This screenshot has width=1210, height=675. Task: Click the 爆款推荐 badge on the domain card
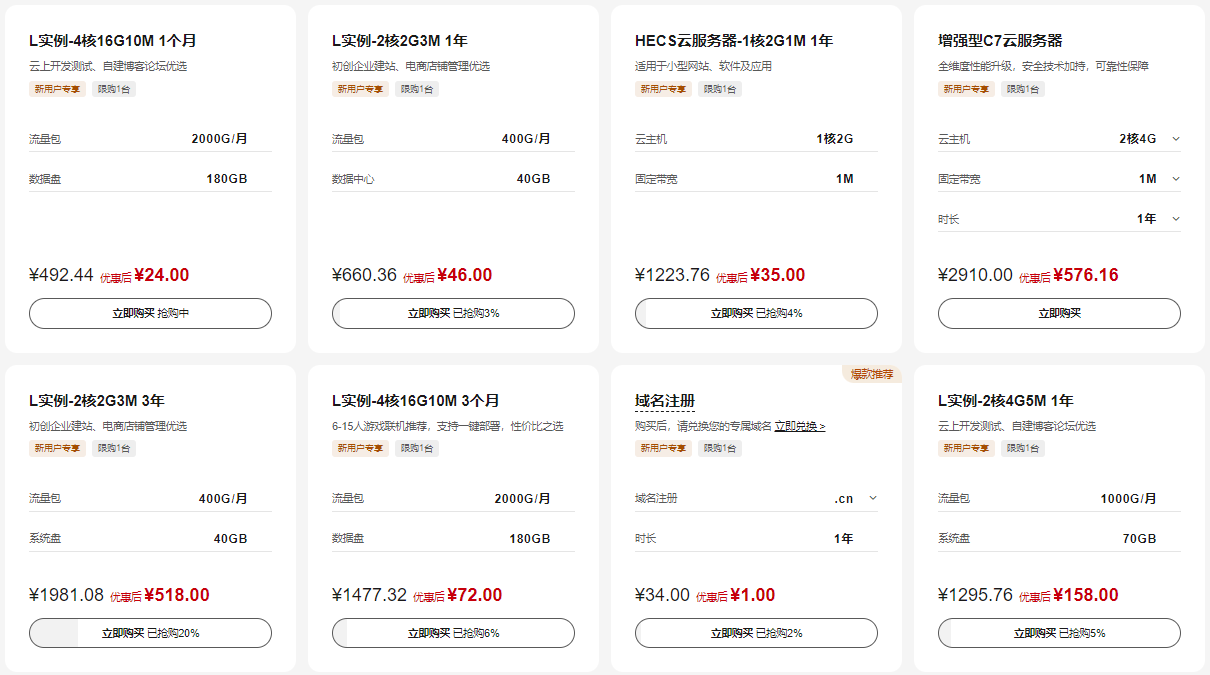pyautogui.click(x=872, y=374)
